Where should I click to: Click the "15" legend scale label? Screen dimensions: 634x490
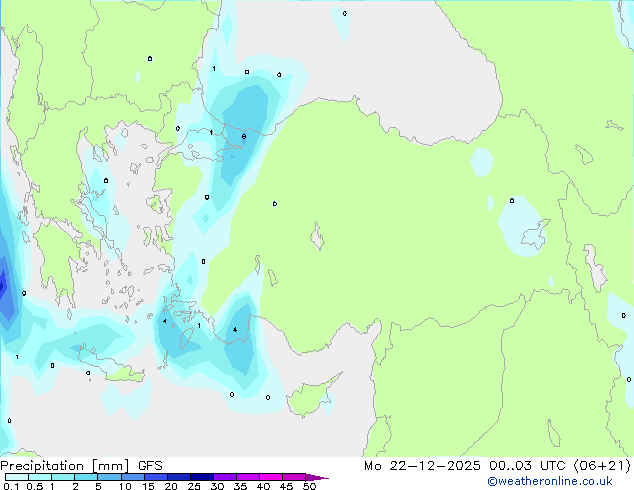[x=148, y=486]
